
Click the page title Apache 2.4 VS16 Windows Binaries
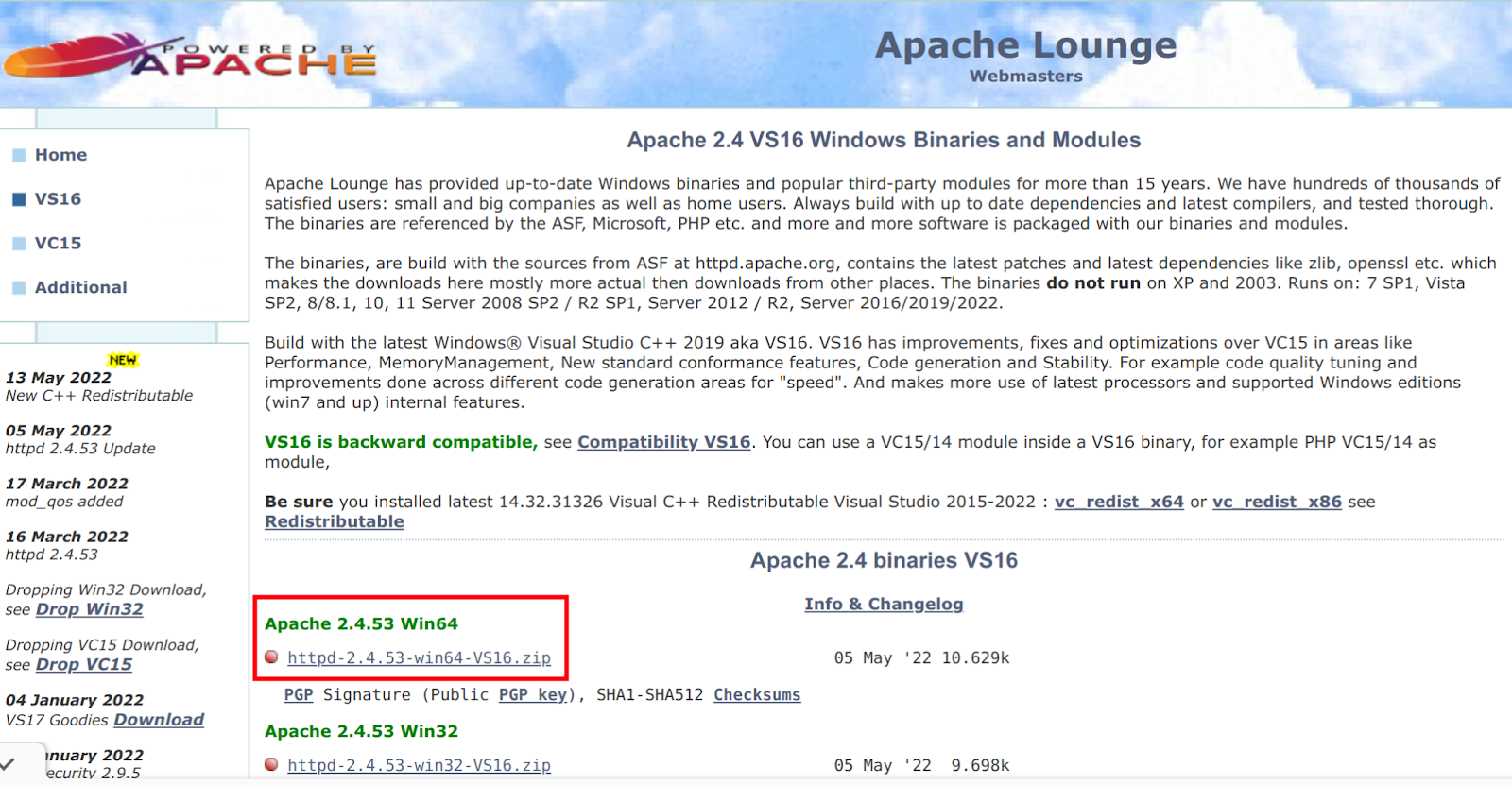(884, 140)
